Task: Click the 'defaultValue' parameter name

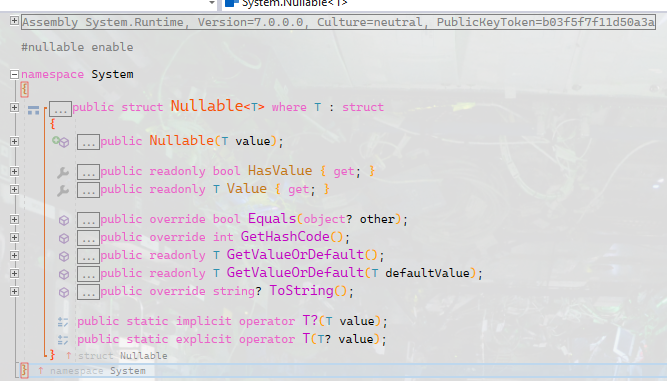Action: click(427, 273)
